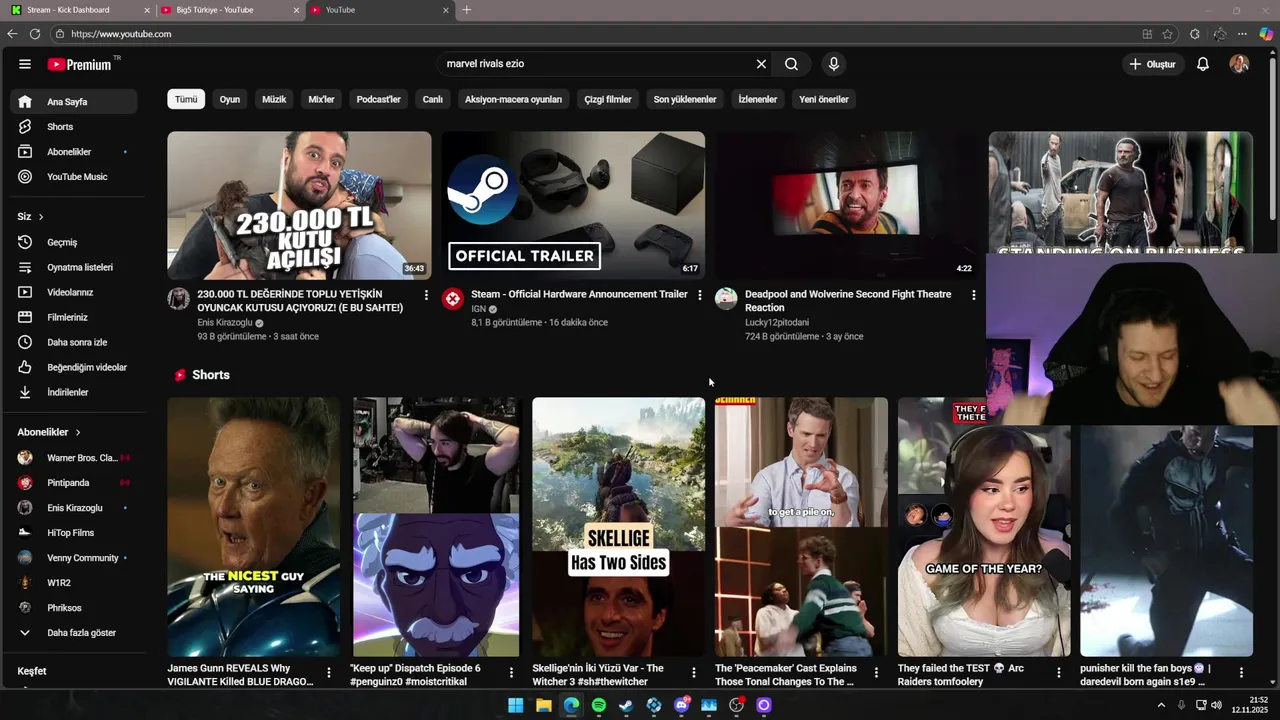Click the Oluştur create button
Image resolution: width=1280 pixels, height=720 pixels.
(1152, 64)
